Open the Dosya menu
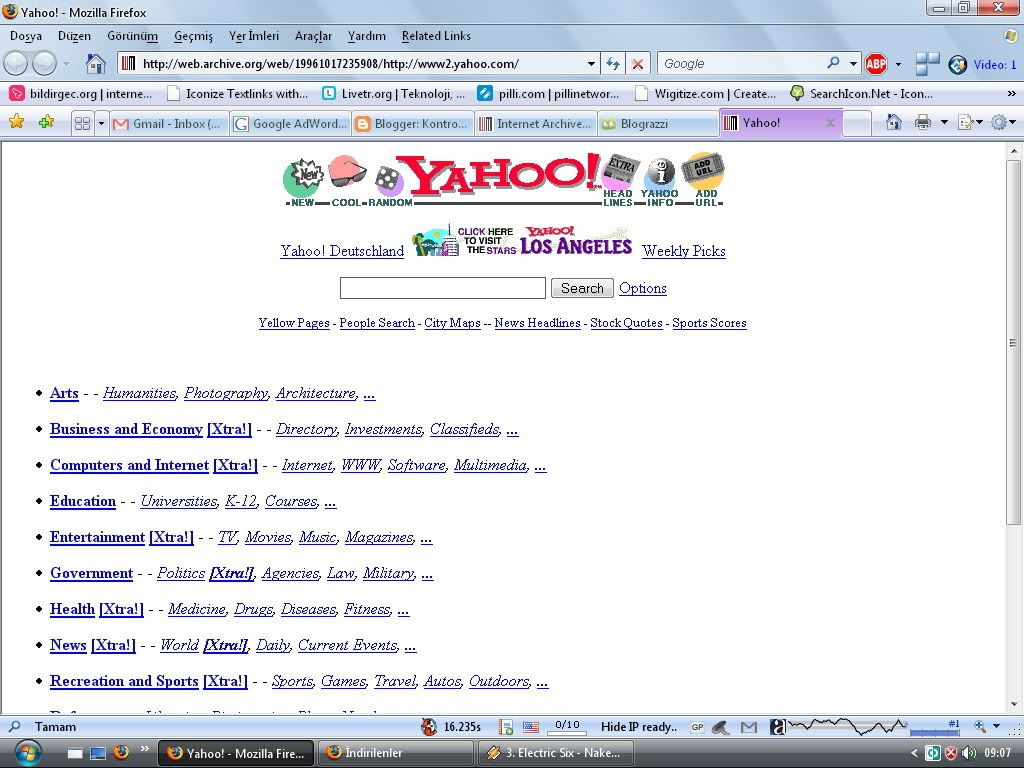Screen dimensions: 1024x768 [26, 36]
